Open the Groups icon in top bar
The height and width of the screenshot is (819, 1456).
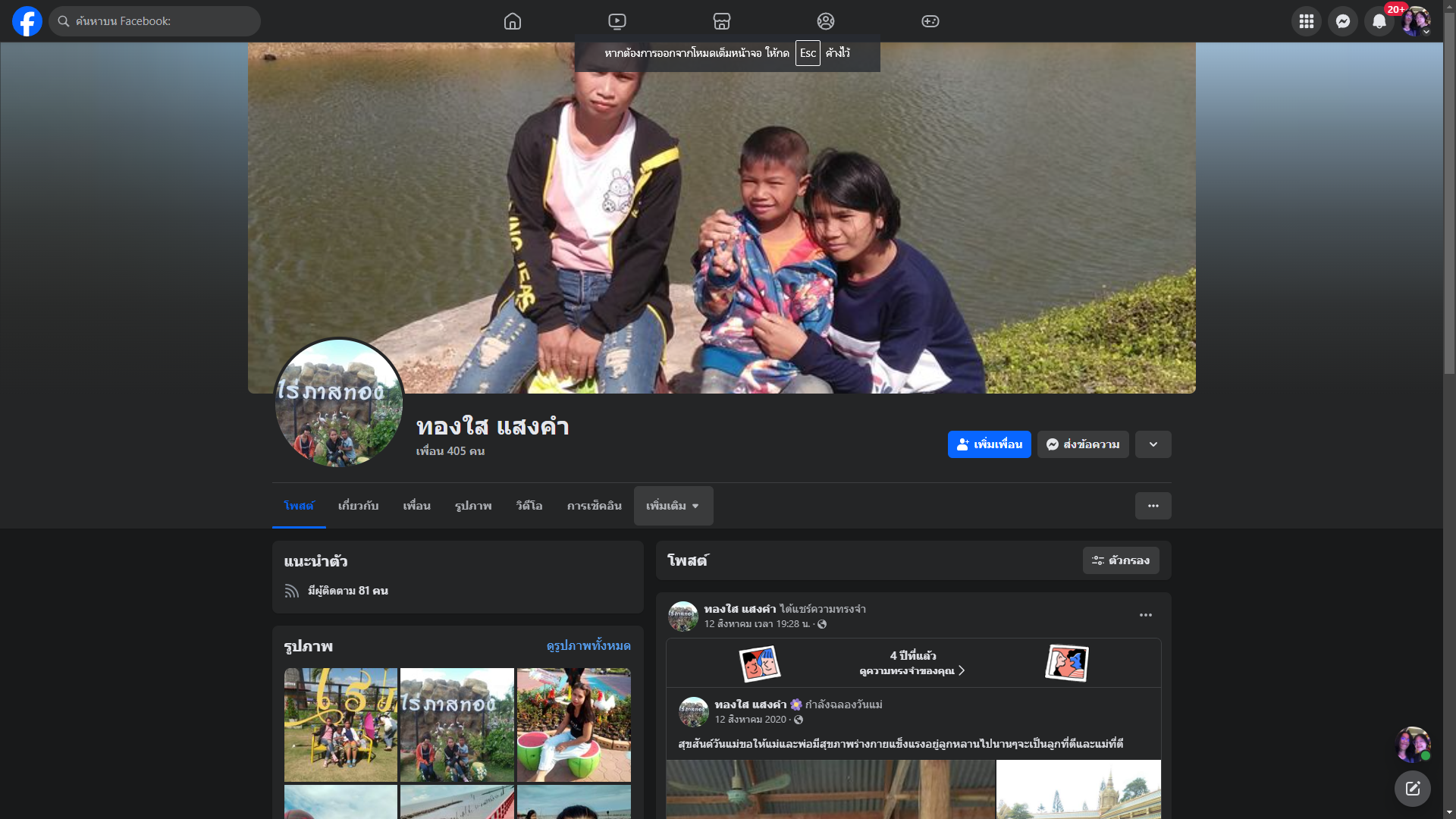click(x=826, y=21)
